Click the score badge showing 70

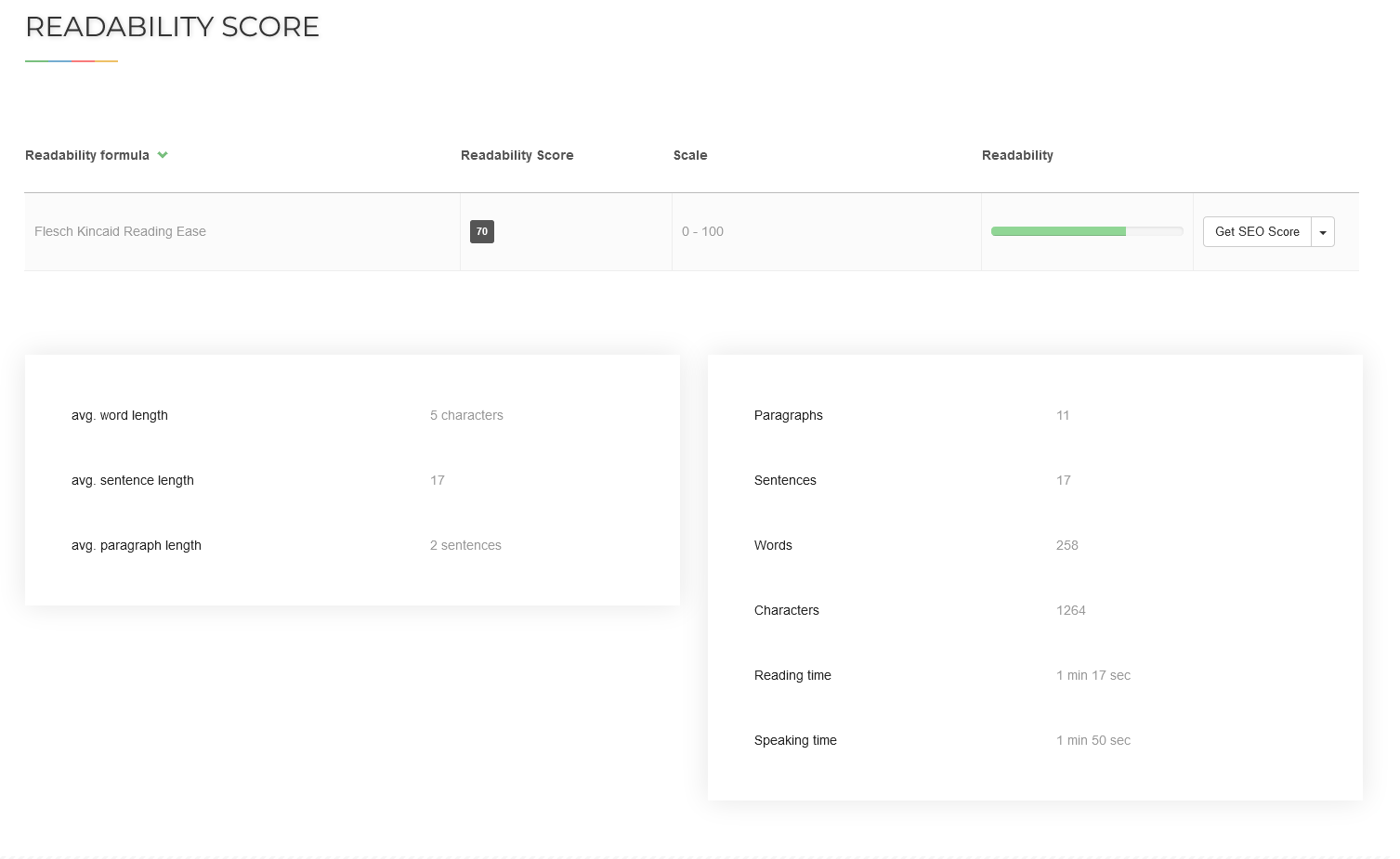[482, 231]
